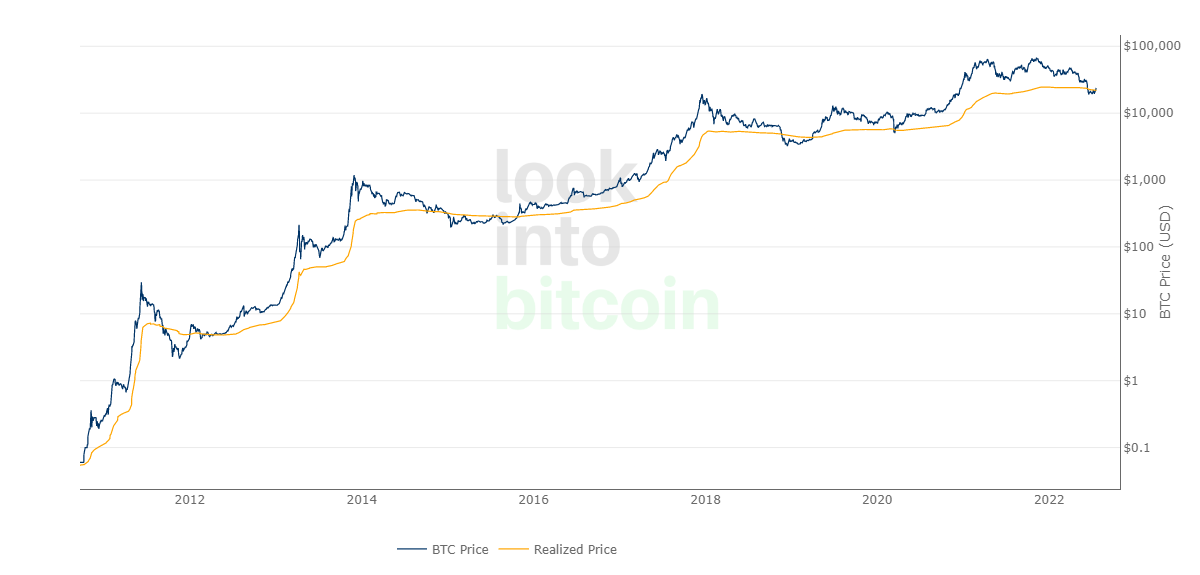Click the 2018 x-axis label
1200x575 pixels.
[x=706, y=500]
